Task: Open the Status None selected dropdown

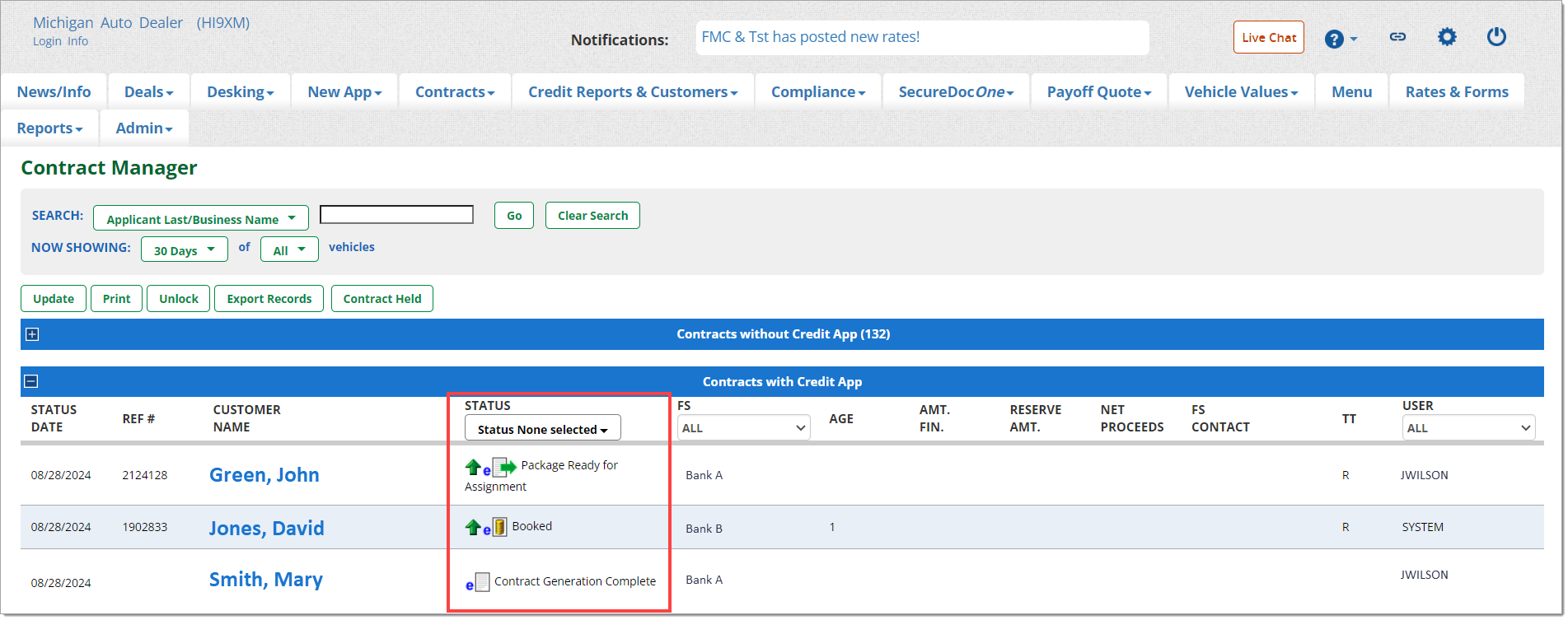Action: 543,428
